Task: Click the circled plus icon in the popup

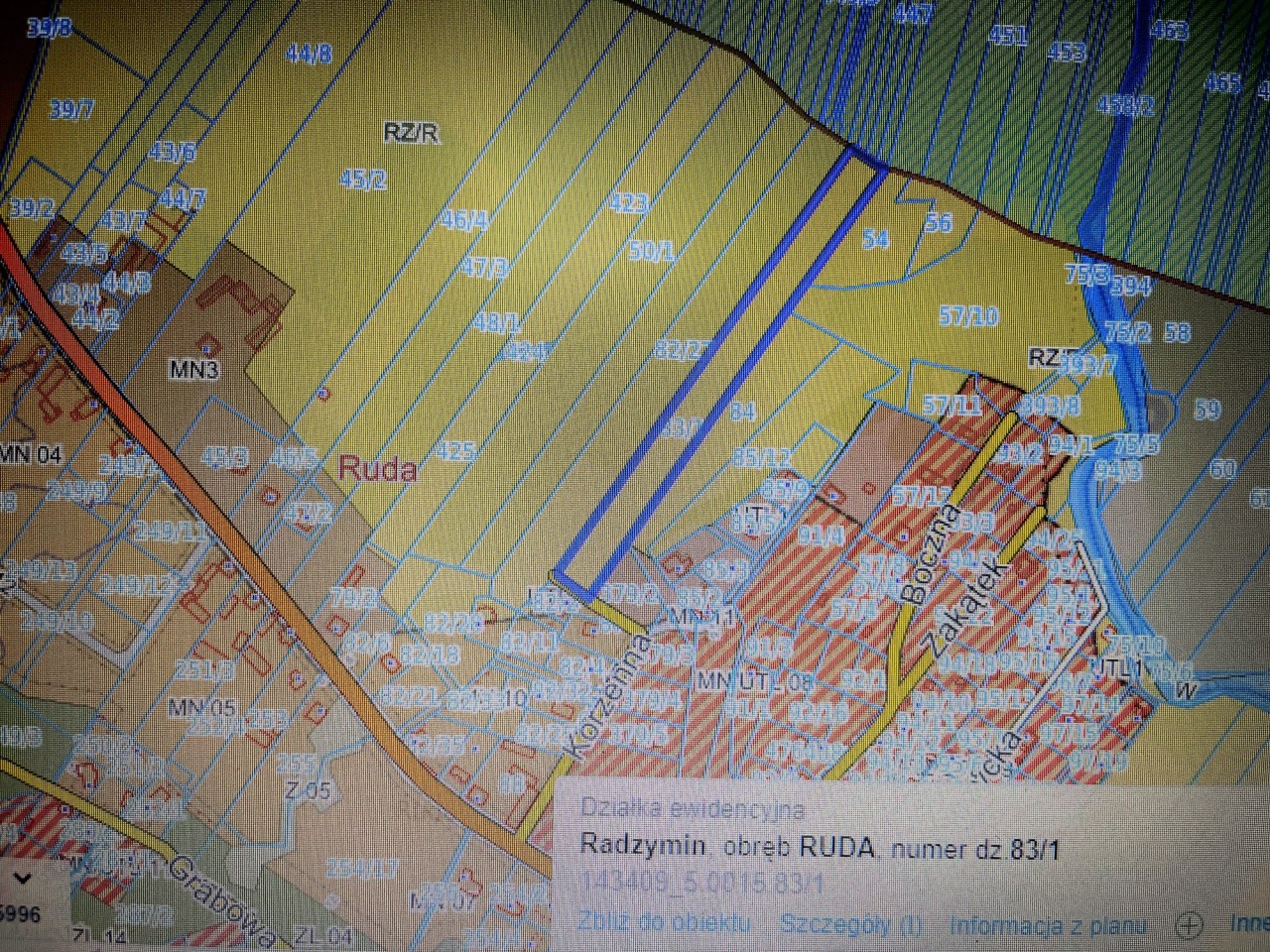Action: [x=1188, y=926]
